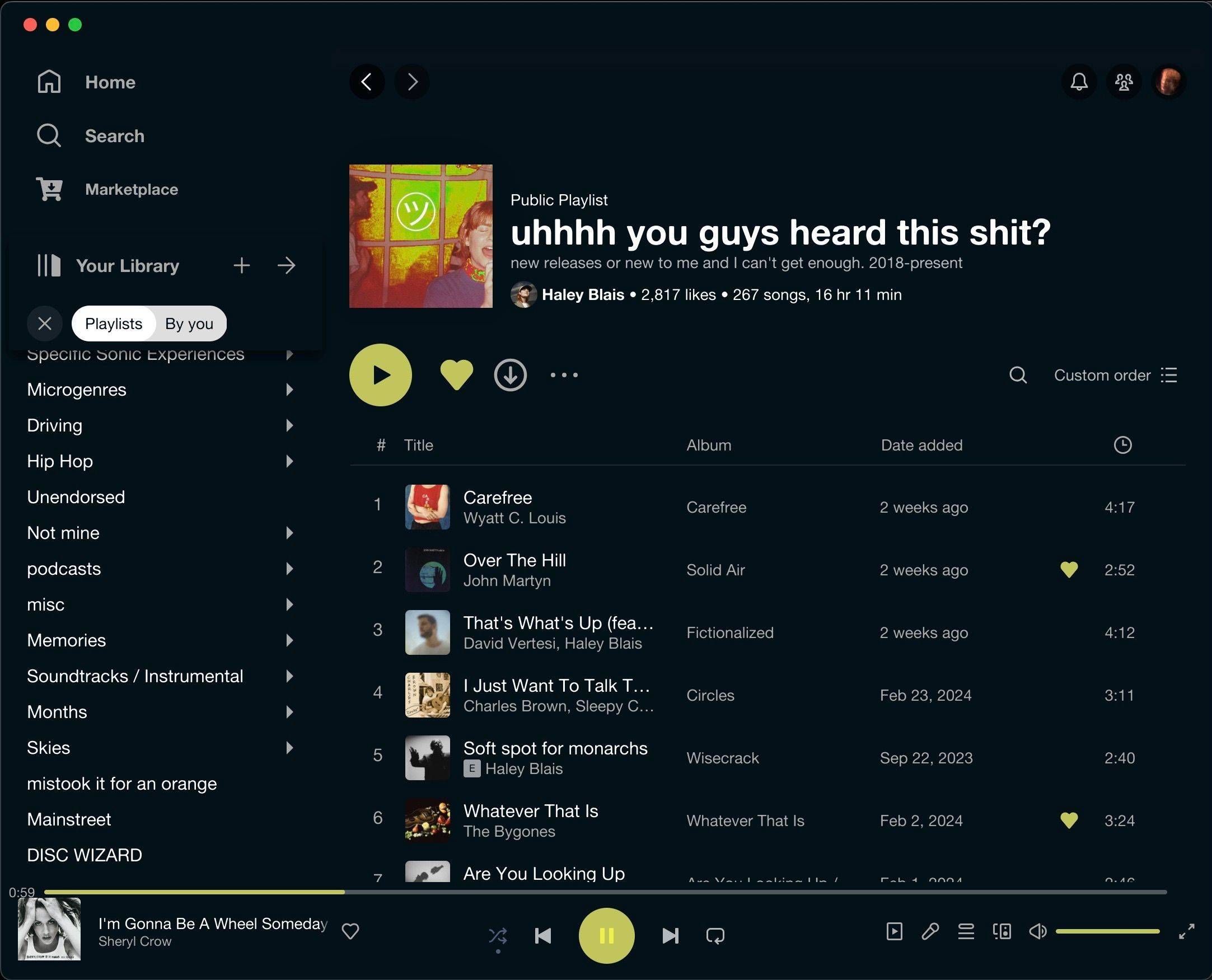This screenshot has width=1212, height=980.
Task: Expand the Memories folder
Action: tap(289, 640)
